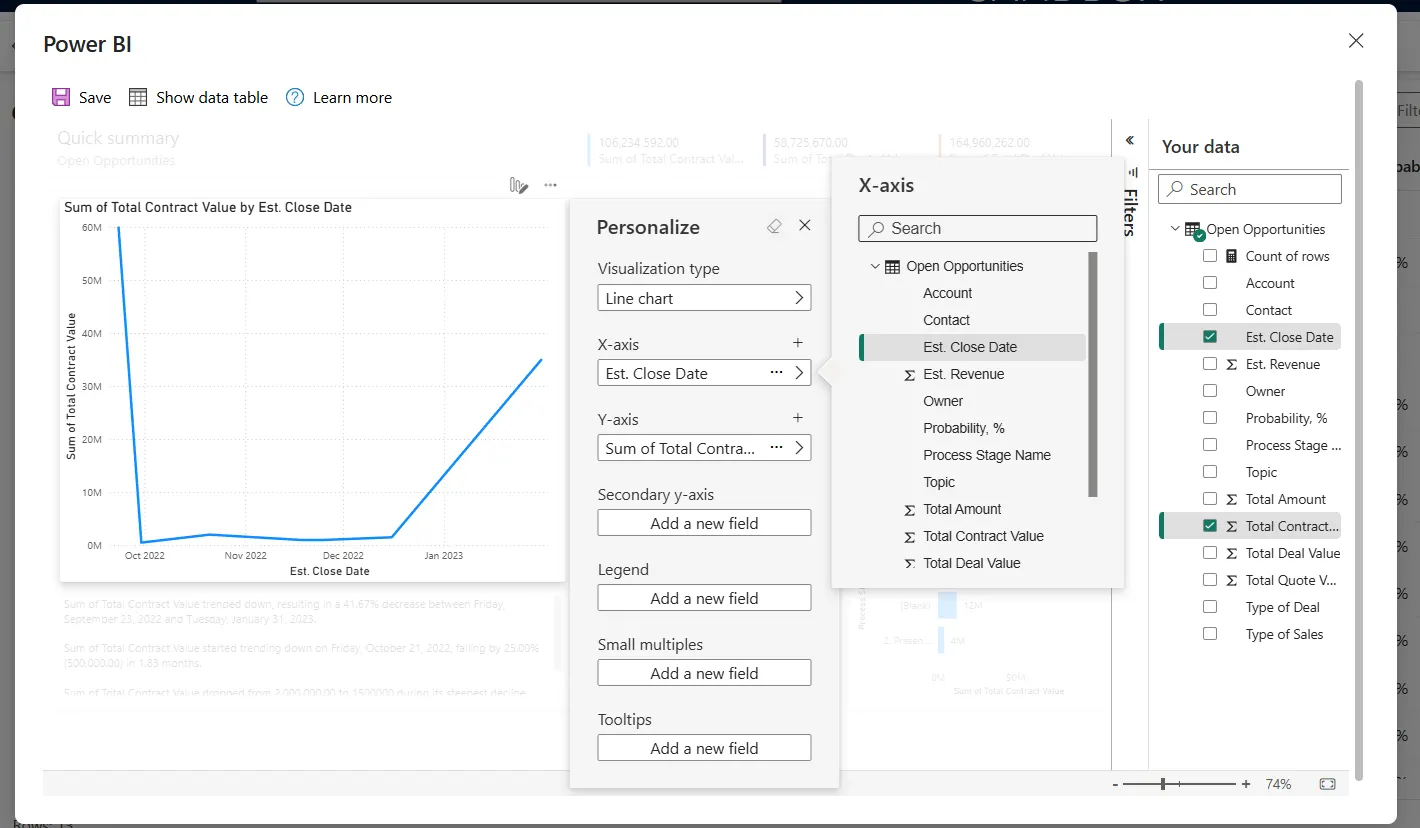Image resolution: width=1420 pixels, height=828 pixels.
Task: Collapse Open Opportunities in Your data pane
Action: pos(1175,229)
